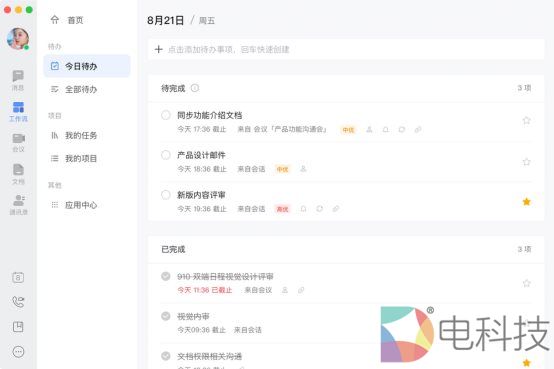Click the info icon beside 待完成
This screenshot has width=554, height=369.
click(195, 88)
